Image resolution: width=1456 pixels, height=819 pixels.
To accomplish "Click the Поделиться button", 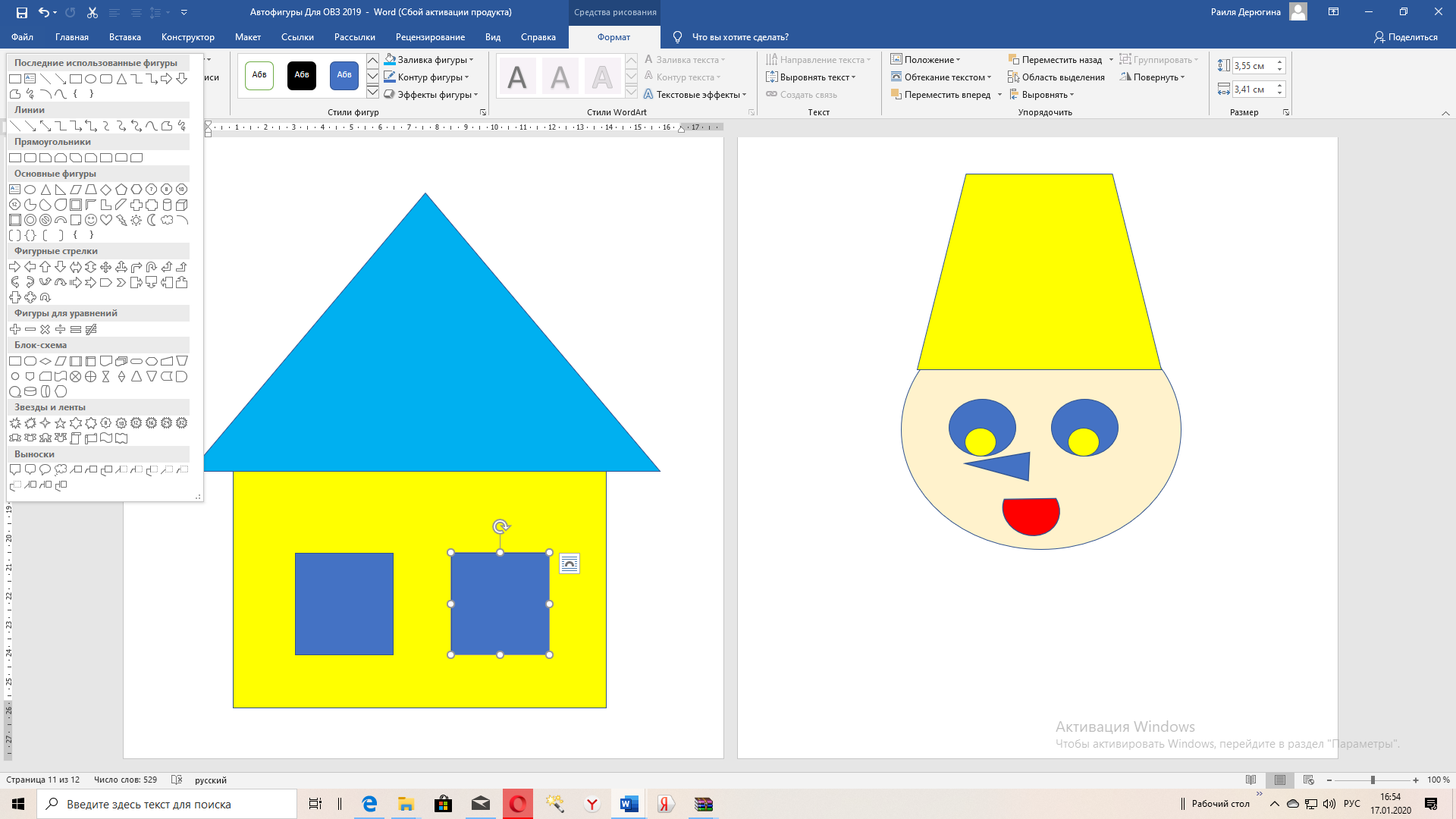I will click(1406, 37).
